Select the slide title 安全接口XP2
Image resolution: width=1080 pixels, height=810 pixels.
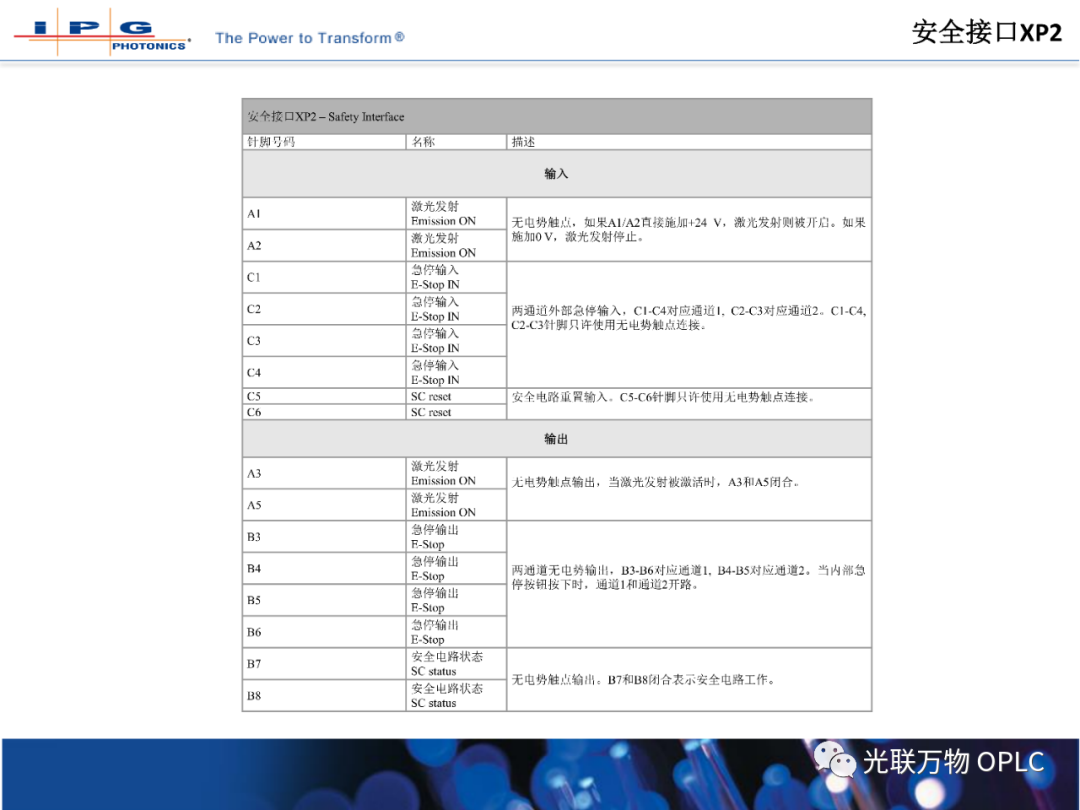[986, 32]
